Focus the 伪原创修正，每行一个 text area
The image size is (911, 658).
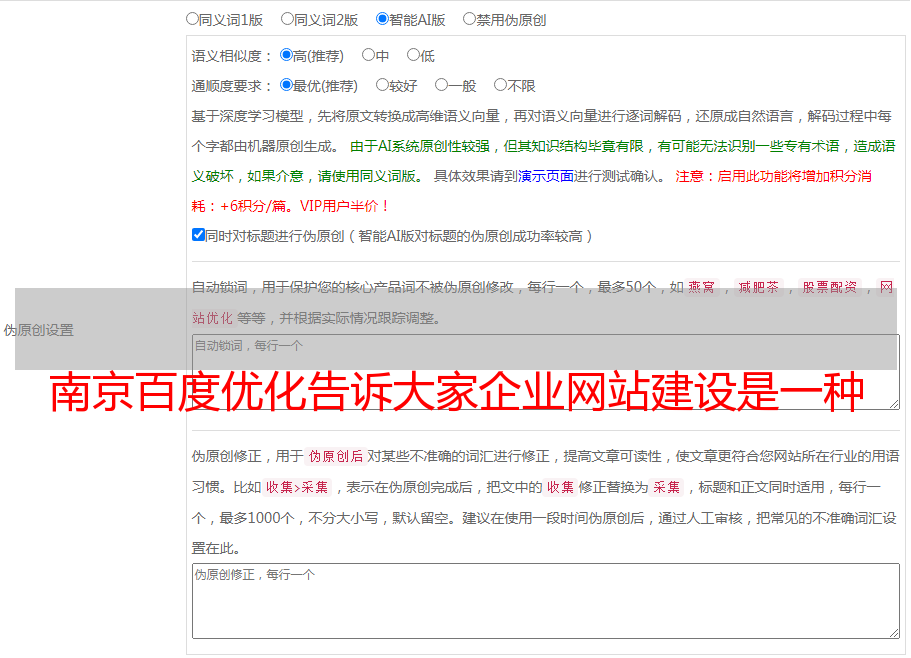tap(546, 601)
